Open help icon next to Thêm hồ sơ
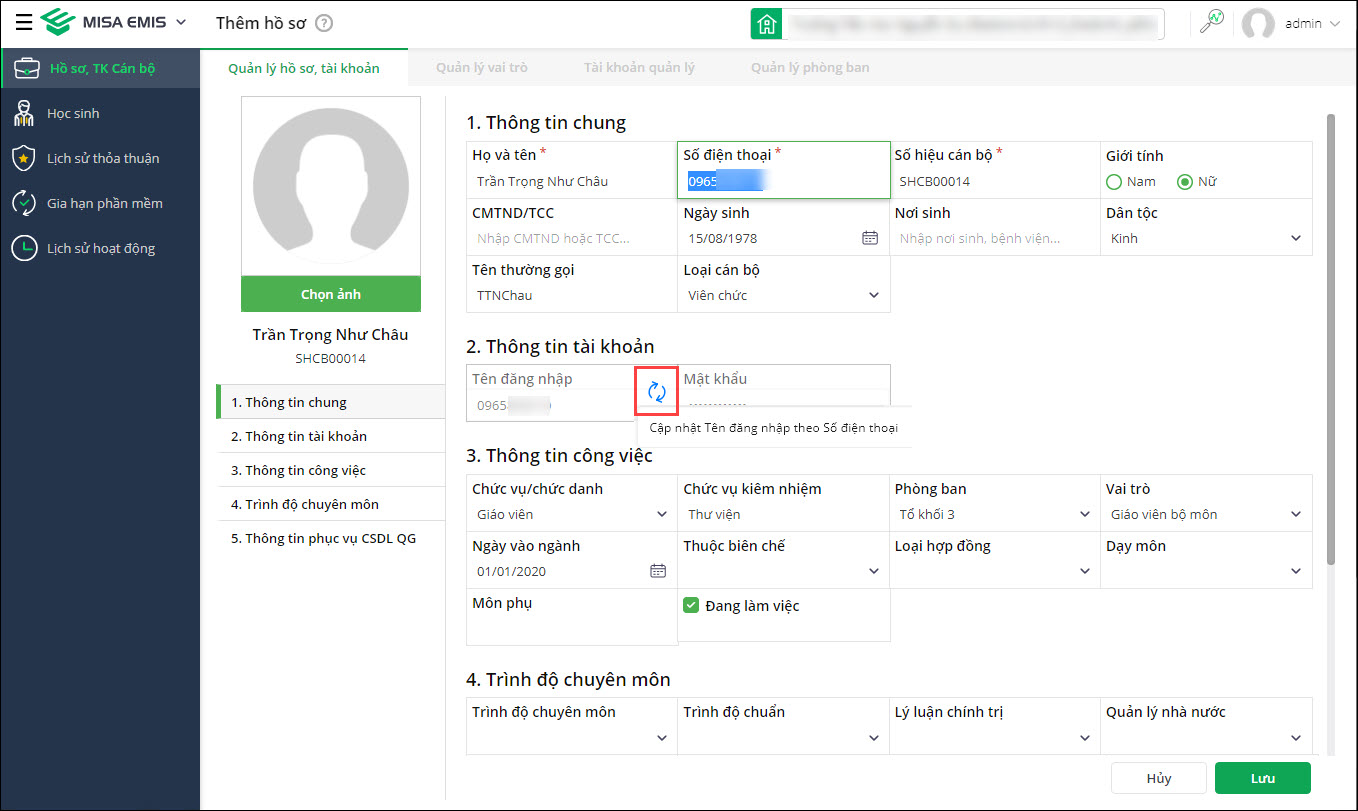The width and height of the screenshot is (1358, 811). (324, 23)
